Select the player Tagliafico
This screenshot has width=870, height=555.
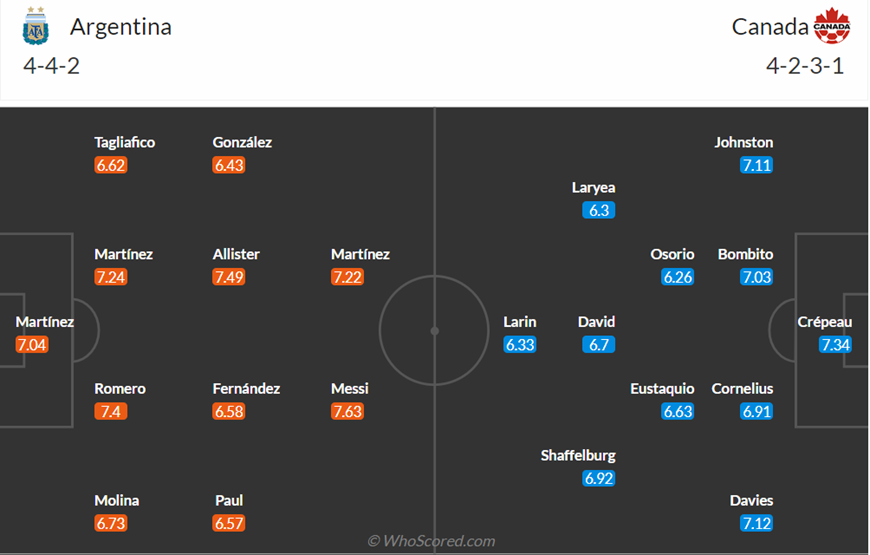point(125,143)
